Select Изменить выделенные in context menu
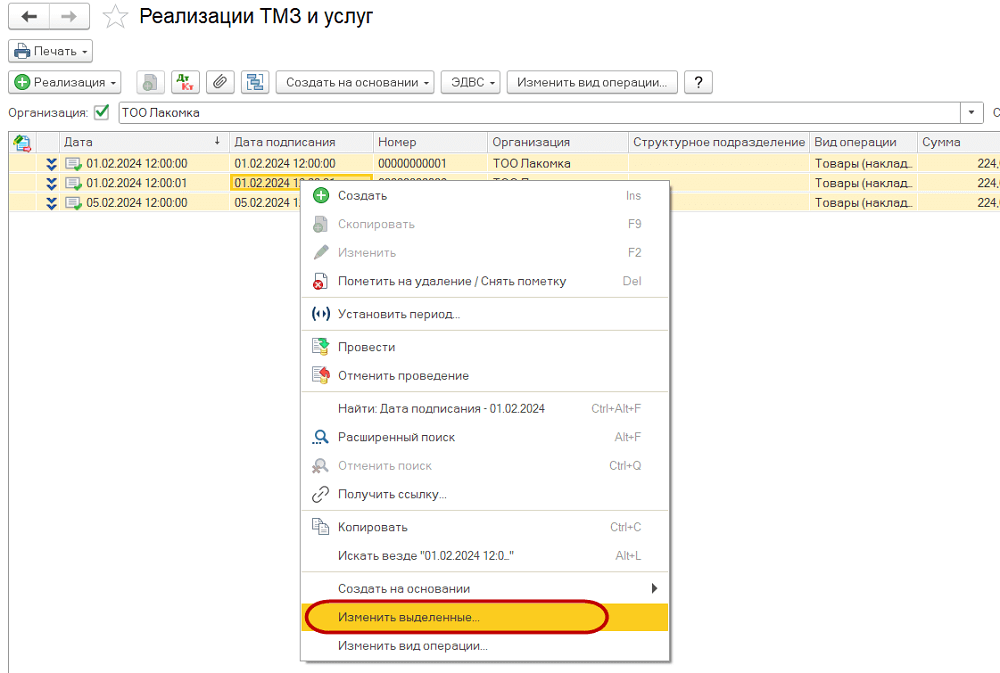 pos(485,618)
